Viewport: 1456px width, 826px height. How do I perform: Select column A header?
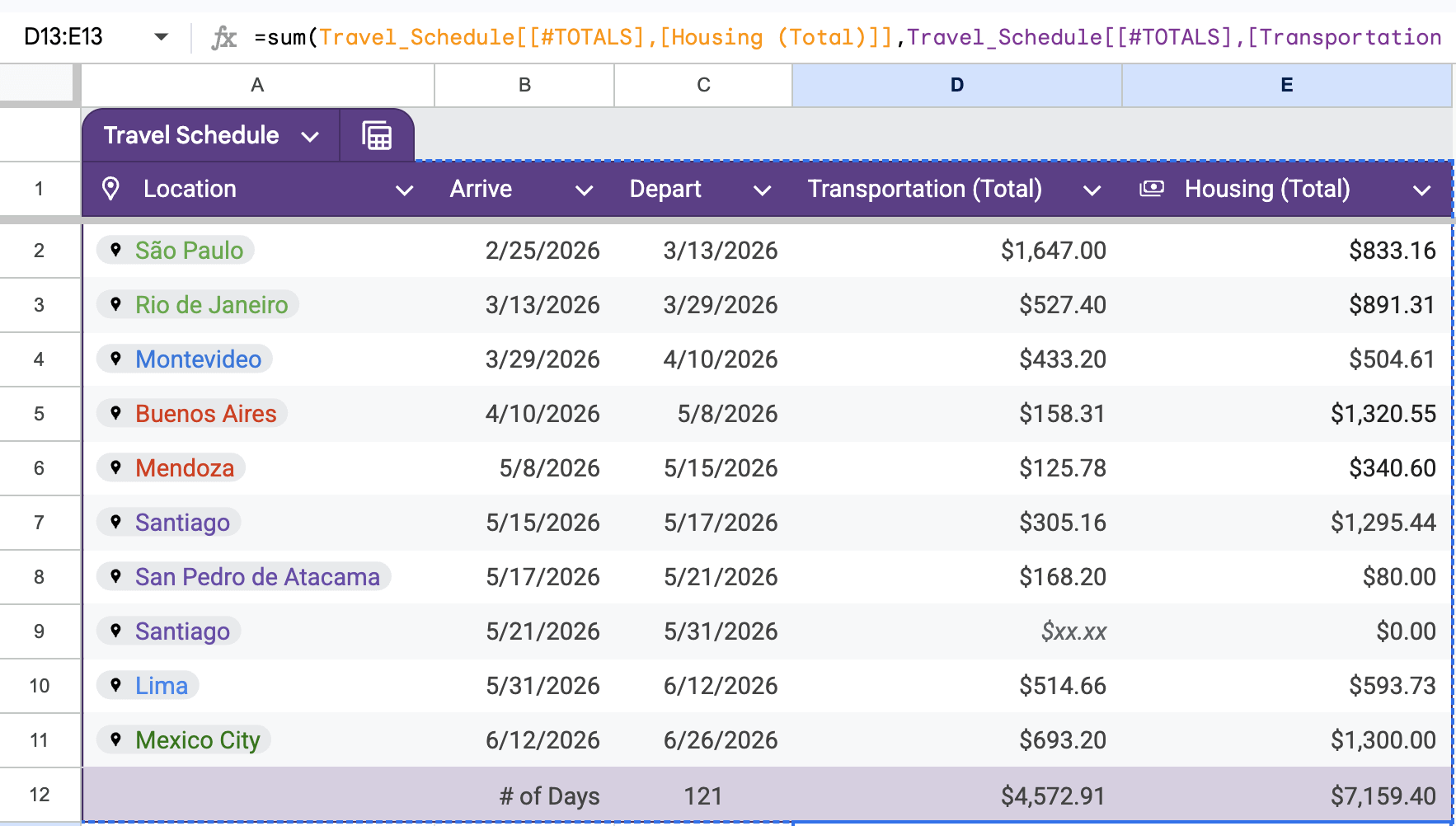click(x=257, y=85)
